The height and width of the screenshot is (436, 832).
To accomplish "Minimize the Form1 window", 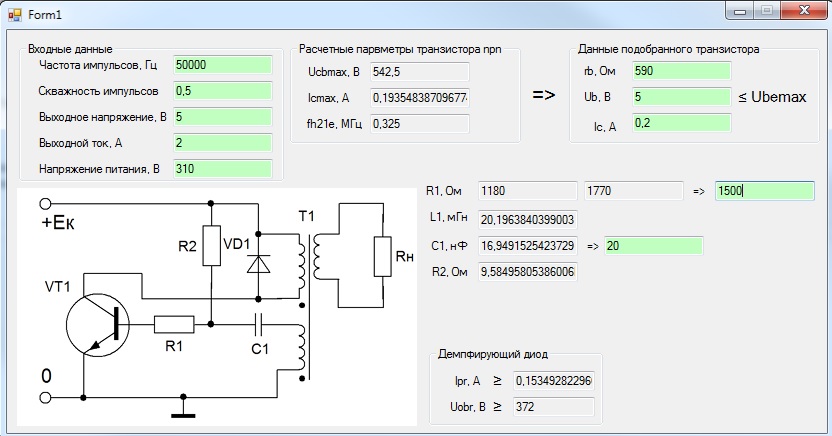I will (740, 11).
